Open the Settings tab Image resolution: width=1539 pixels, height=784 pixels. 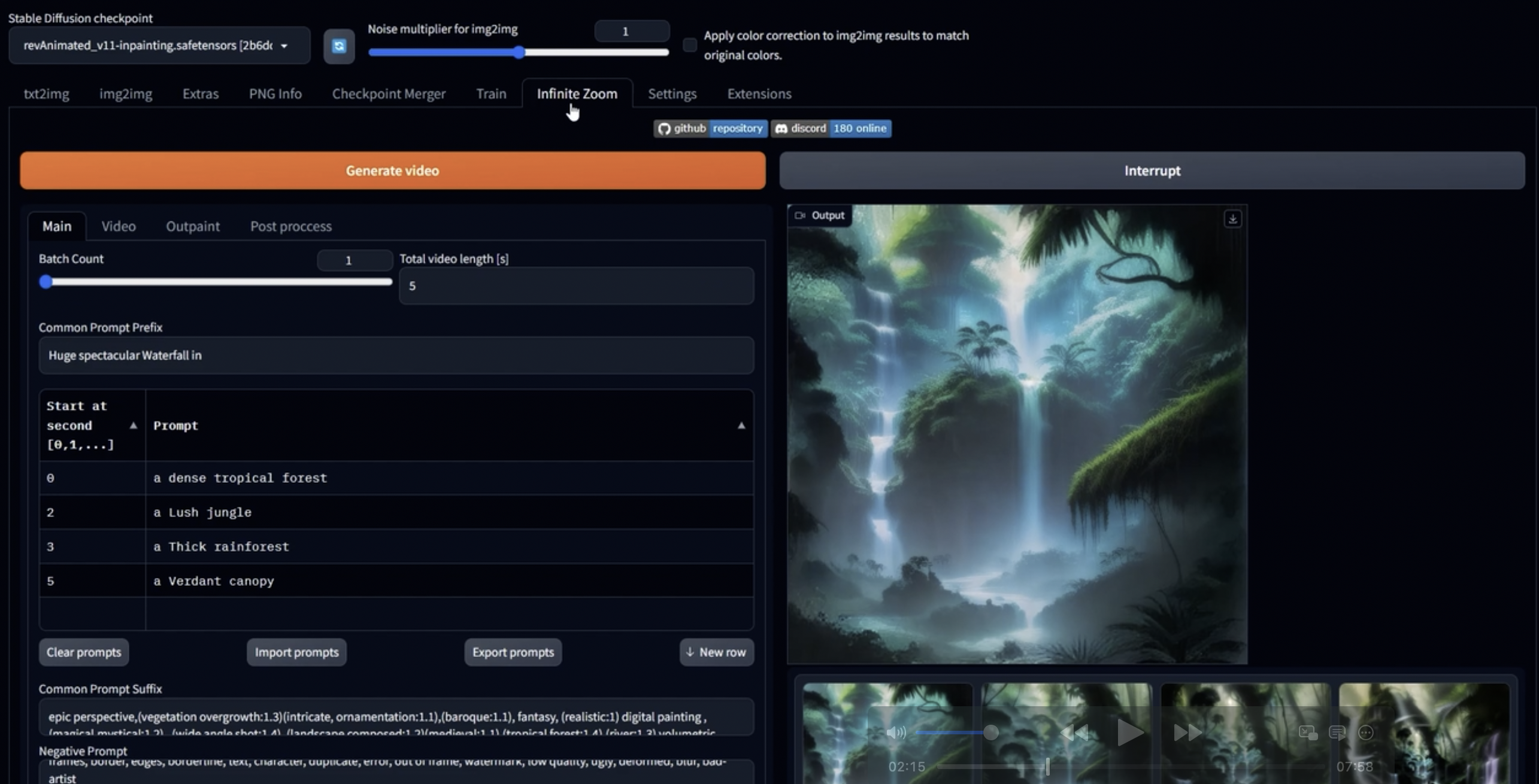pyautogui.click(x=672, y=94)
